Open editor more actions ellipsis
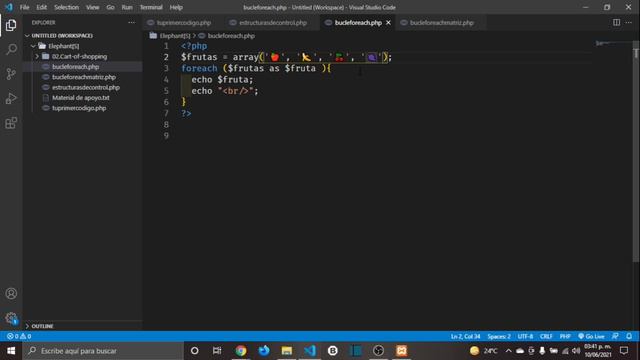This screenshot has width=640, height=360. coord(629,22)
